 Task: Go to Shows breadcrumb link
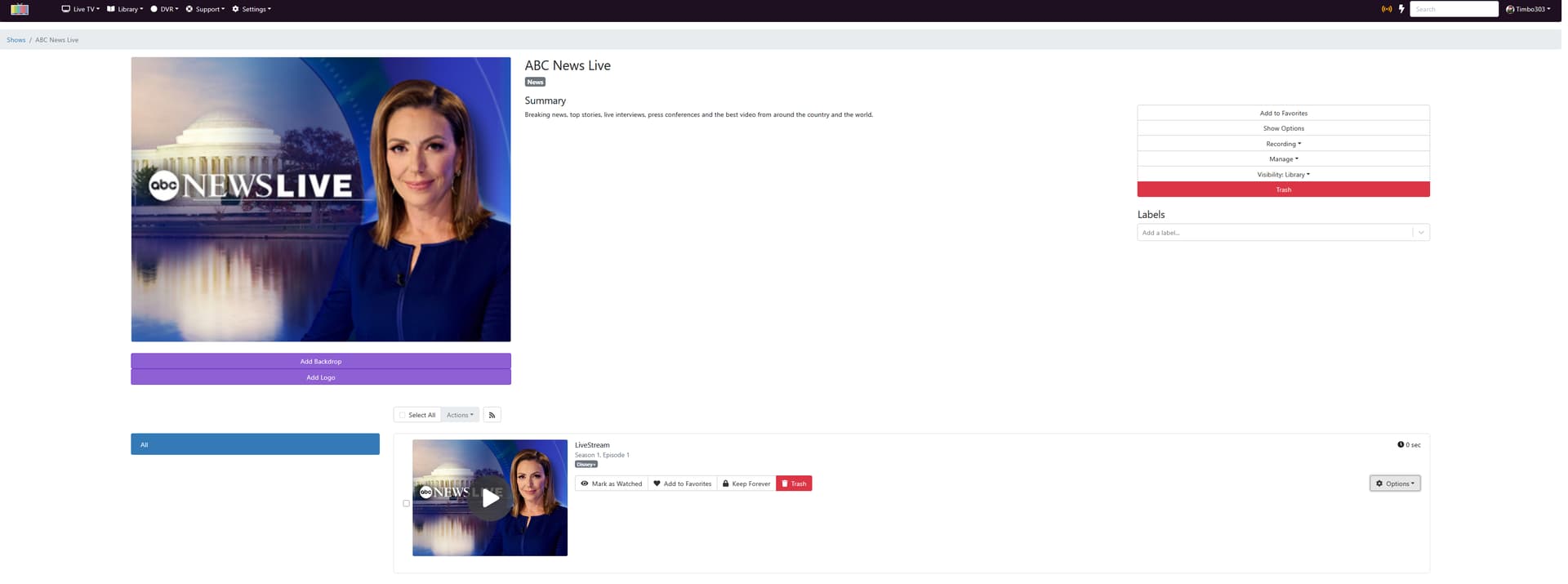coord(16,40)
